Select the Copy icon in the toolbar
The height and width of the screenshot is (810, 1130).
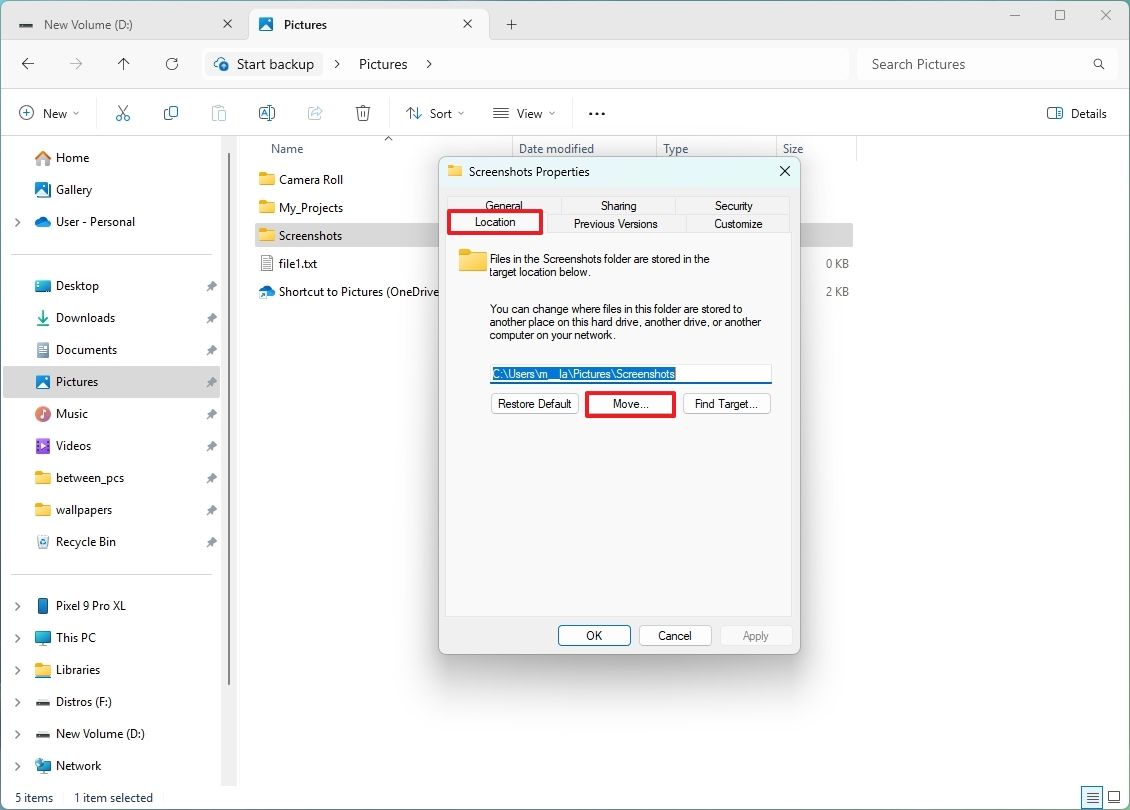coord(170,113)
